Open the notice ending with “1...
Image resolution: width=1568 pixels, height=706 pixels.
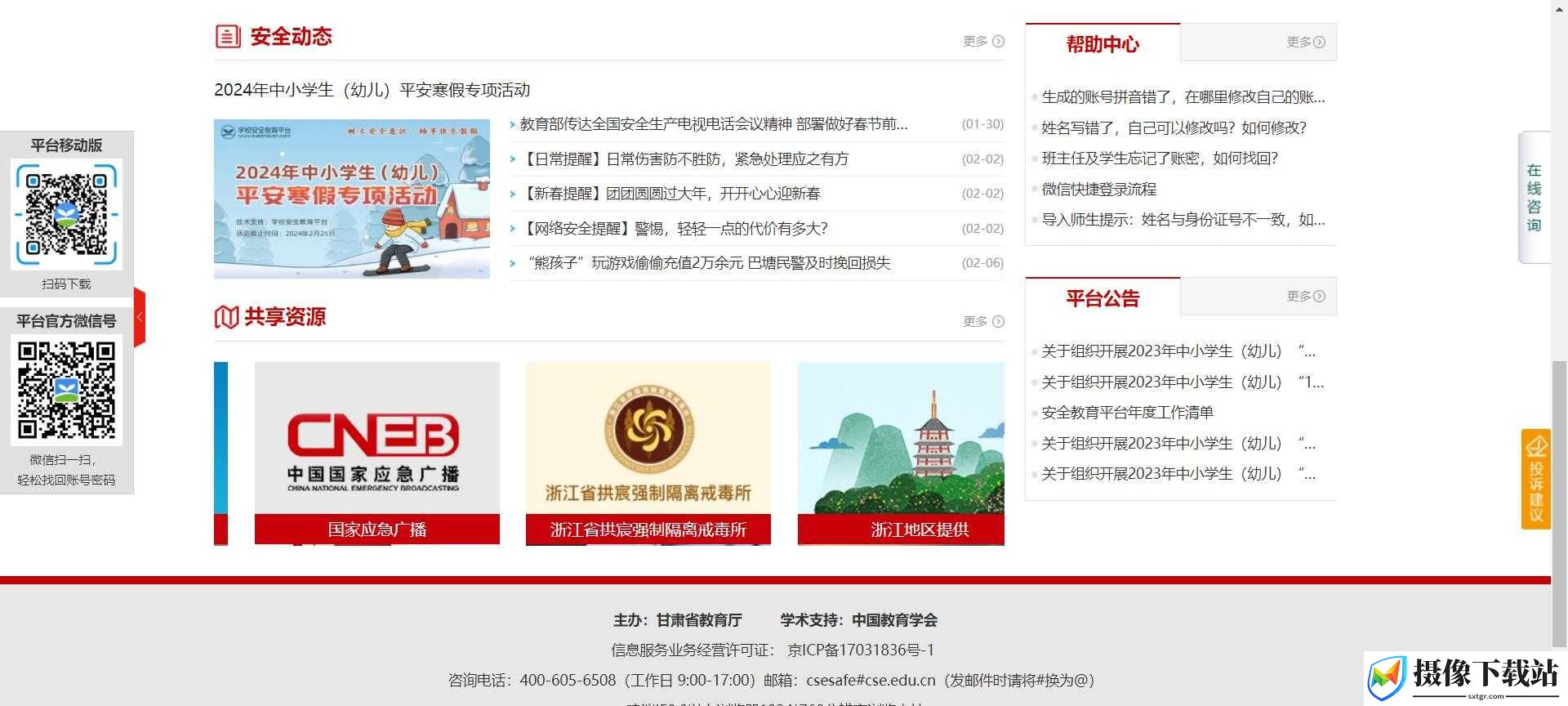click(1183, 382)
